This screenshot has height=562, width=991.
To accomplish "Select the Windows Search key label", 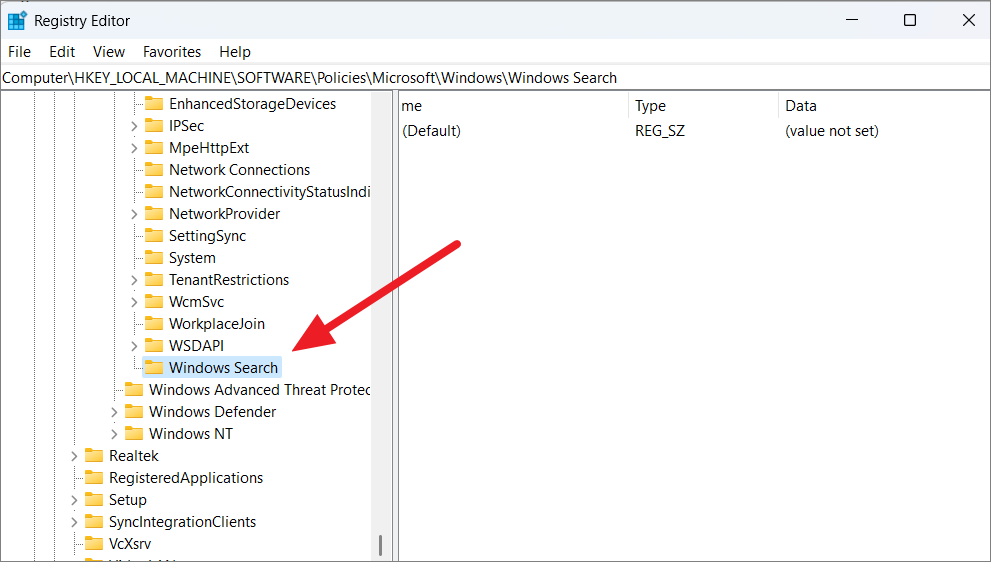I will click(x=223, y=368).
